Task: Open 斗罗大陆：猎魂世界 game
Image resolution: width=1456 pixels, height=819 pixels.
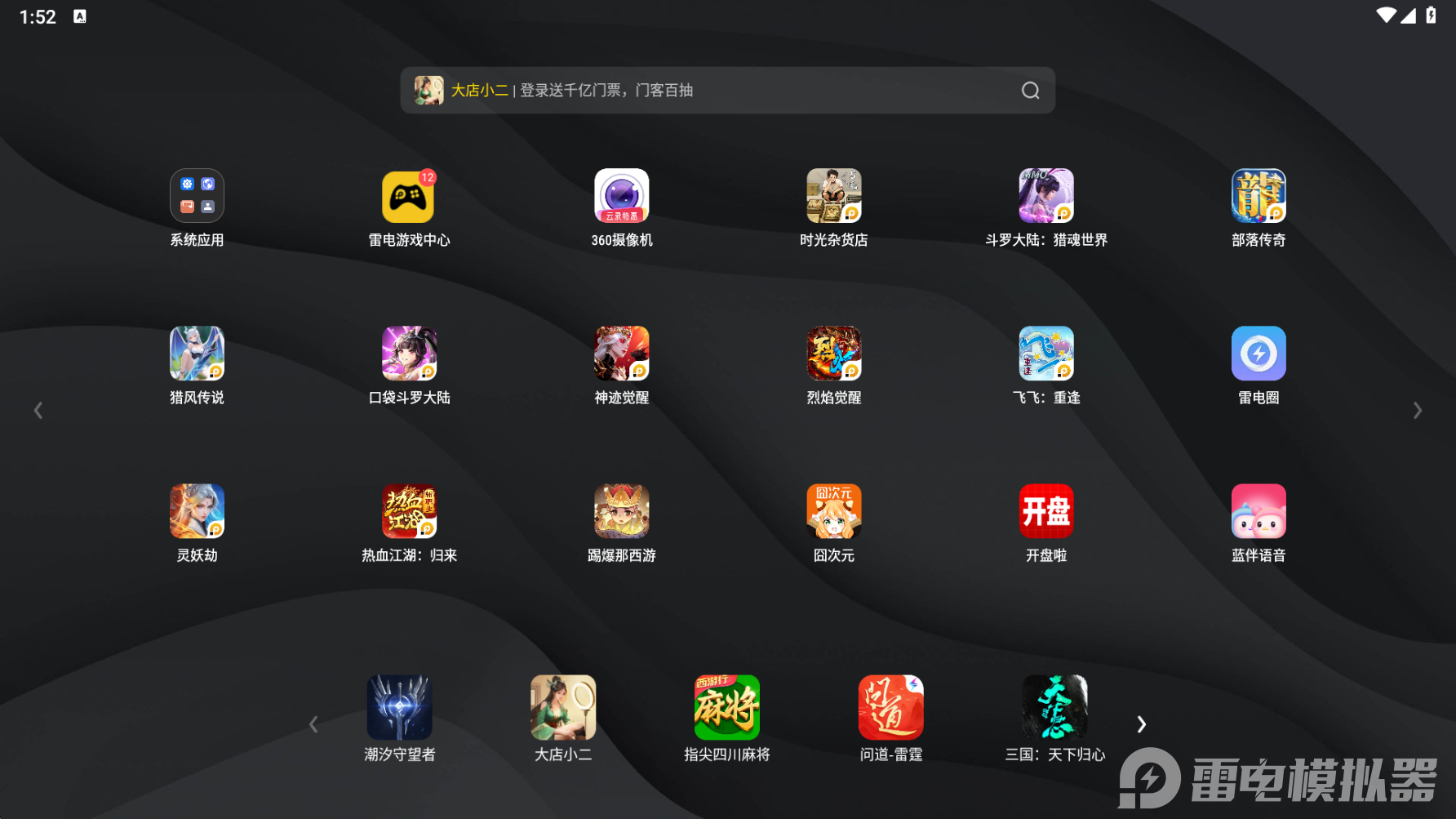Action: tap(1045, 196)
